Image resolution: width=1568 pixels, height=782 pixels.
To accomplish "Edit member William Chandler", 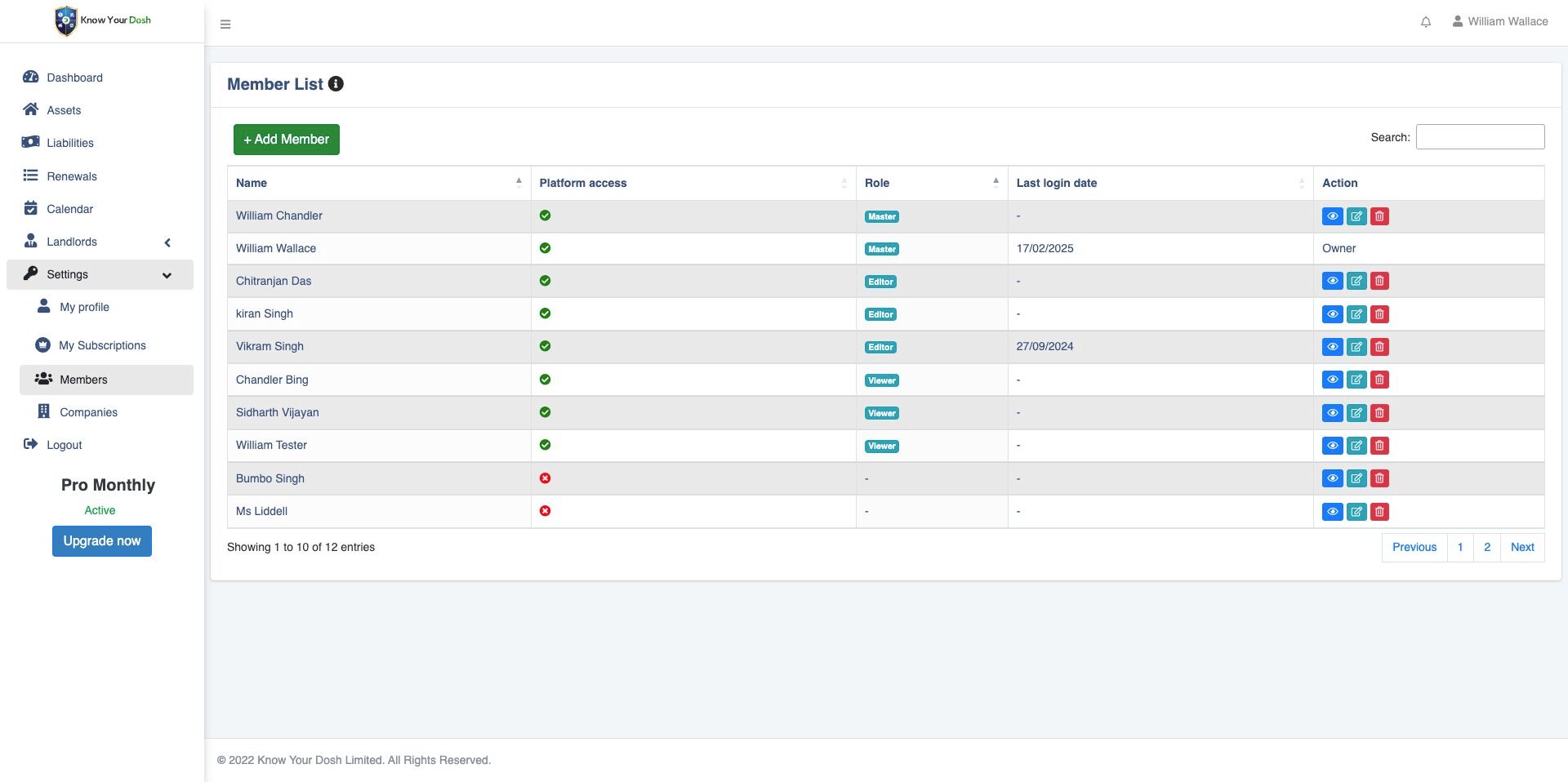I will point(1356,216).
